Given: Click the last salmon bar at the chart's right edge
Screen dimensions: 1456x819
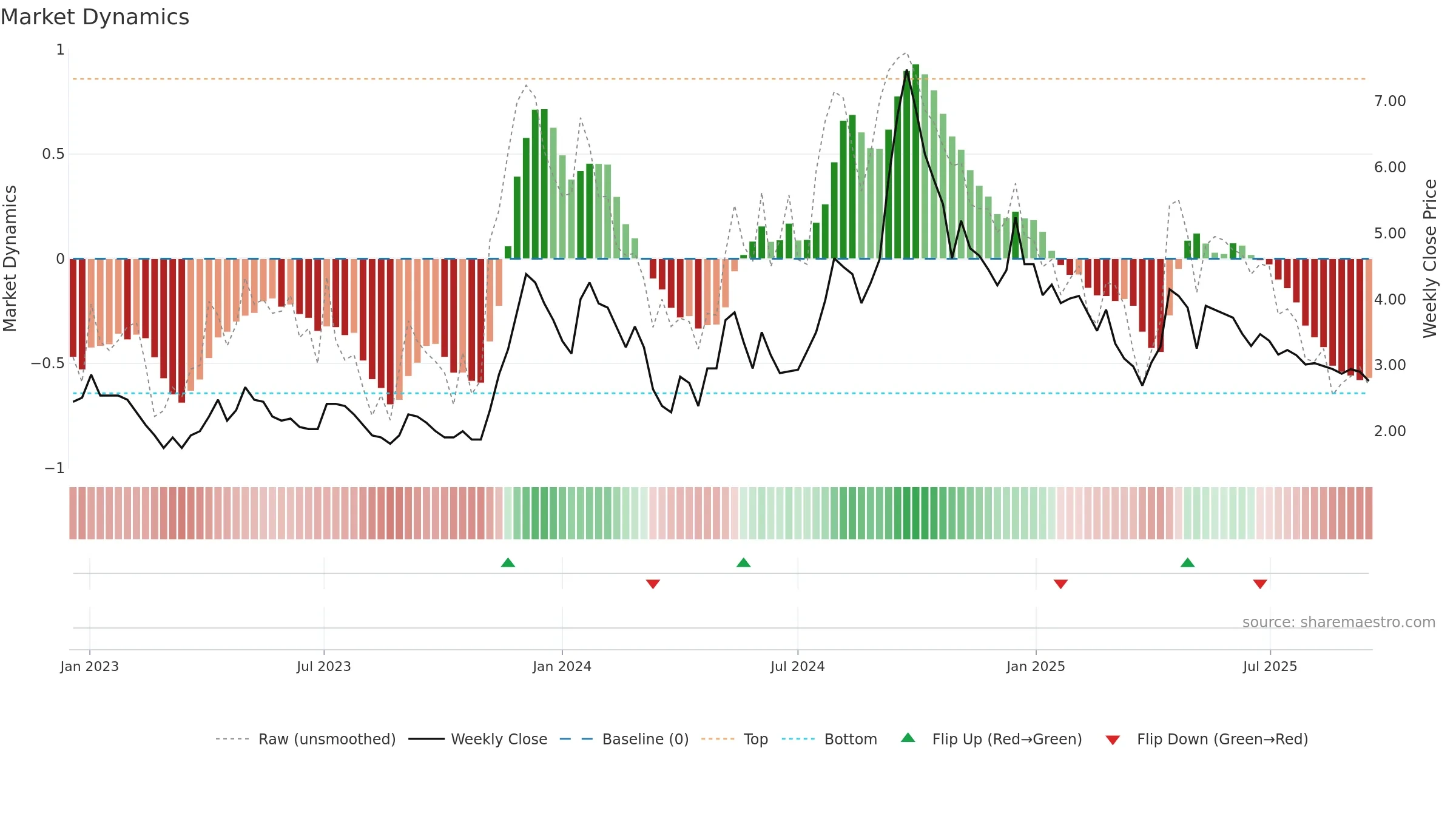Looking at the screenshot, I should pyautogui.click(x=1369, y=318).
